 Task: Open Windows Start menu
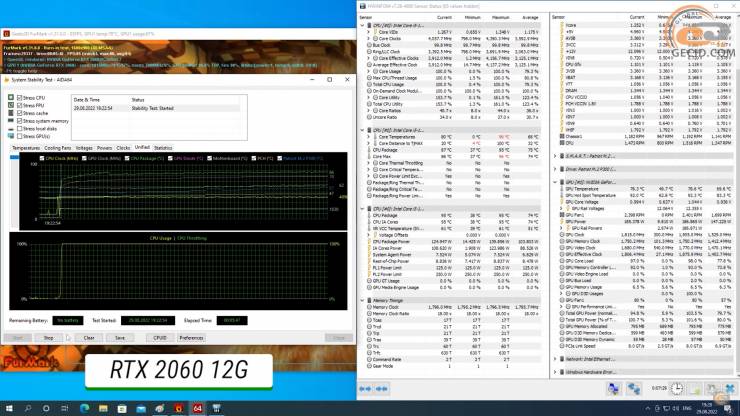click(x=9, y=408)
